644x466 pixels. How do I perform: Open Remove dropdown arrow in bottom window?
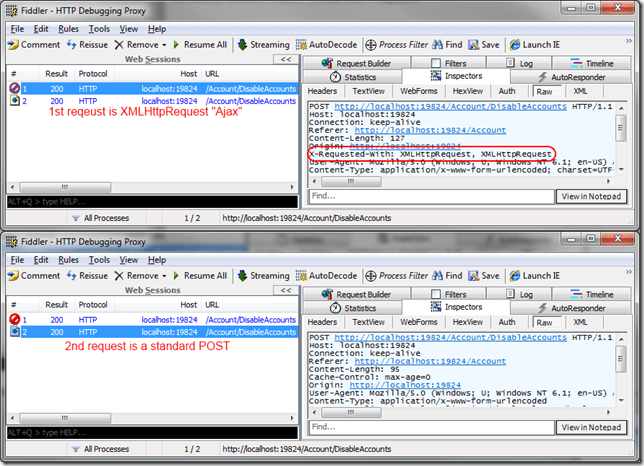pos(164,276)
